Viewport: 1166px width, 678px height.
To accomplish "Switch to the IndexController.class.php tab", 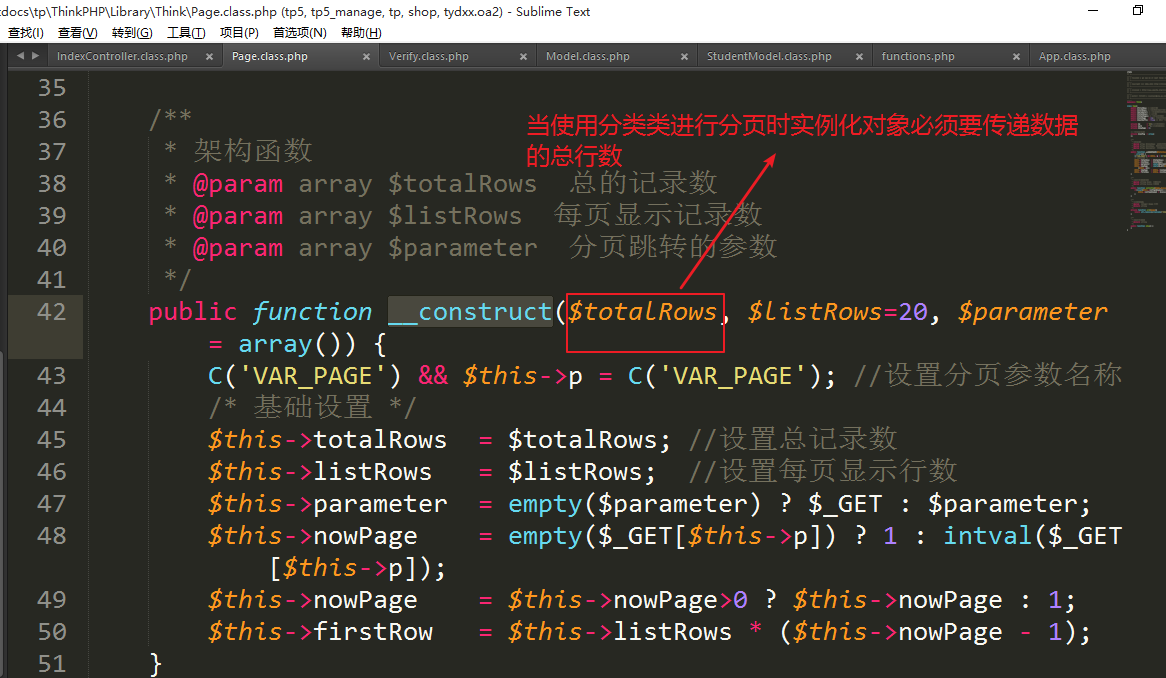I will tap(122, 57).
